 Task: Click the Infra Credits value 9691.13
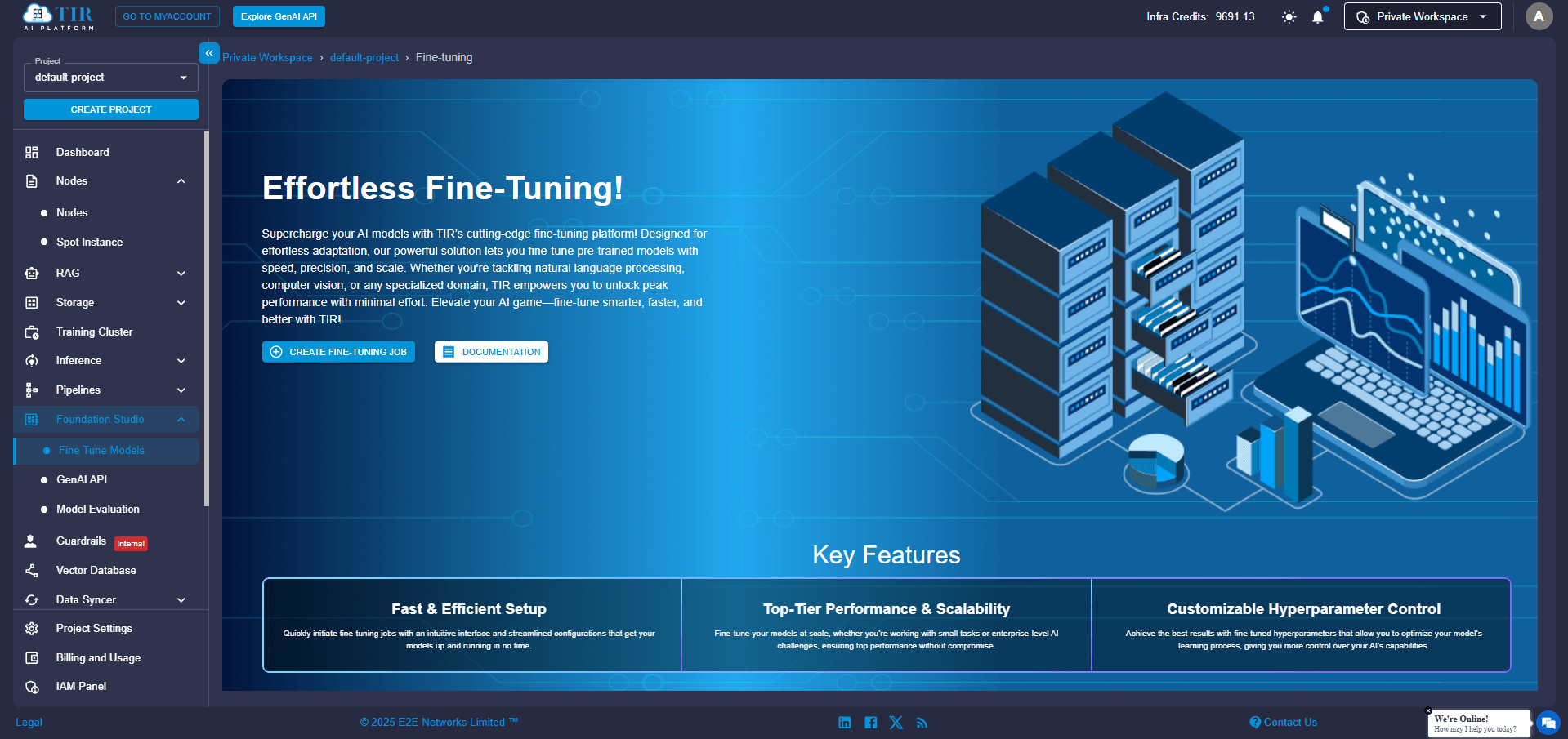click(x=1235, y=17)
